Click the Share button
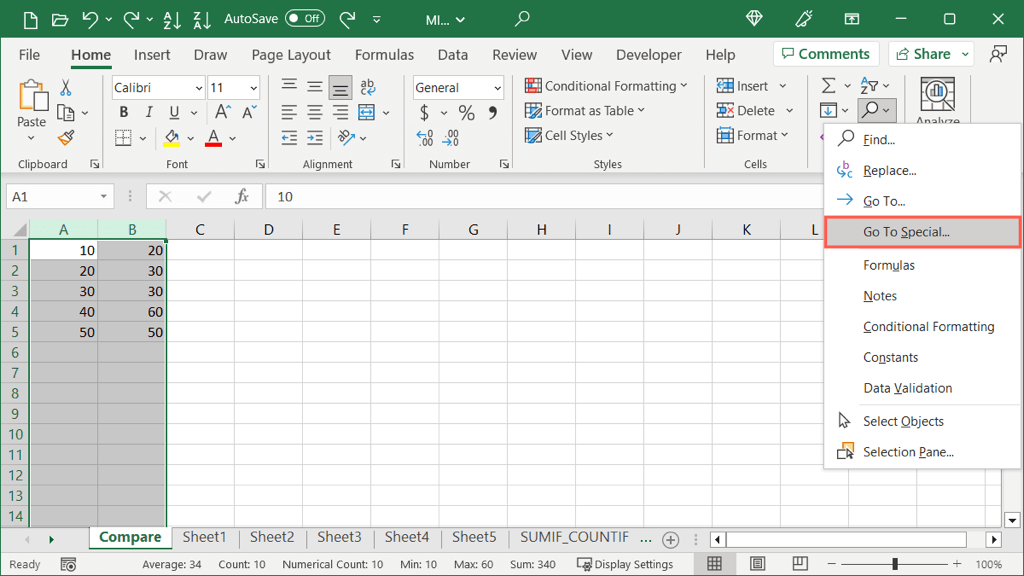Viewport: 1024px width, 576px height. pyautogui.click(x=931, y=54)
